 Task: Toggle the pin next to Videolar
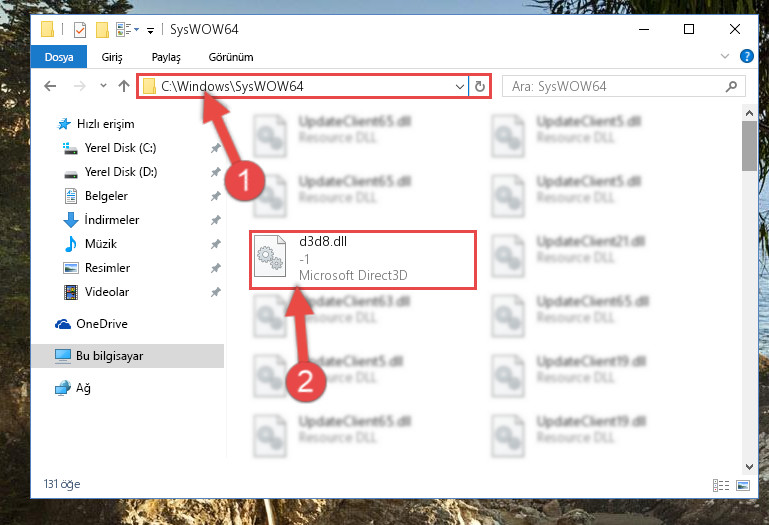[x=215, y=292]
